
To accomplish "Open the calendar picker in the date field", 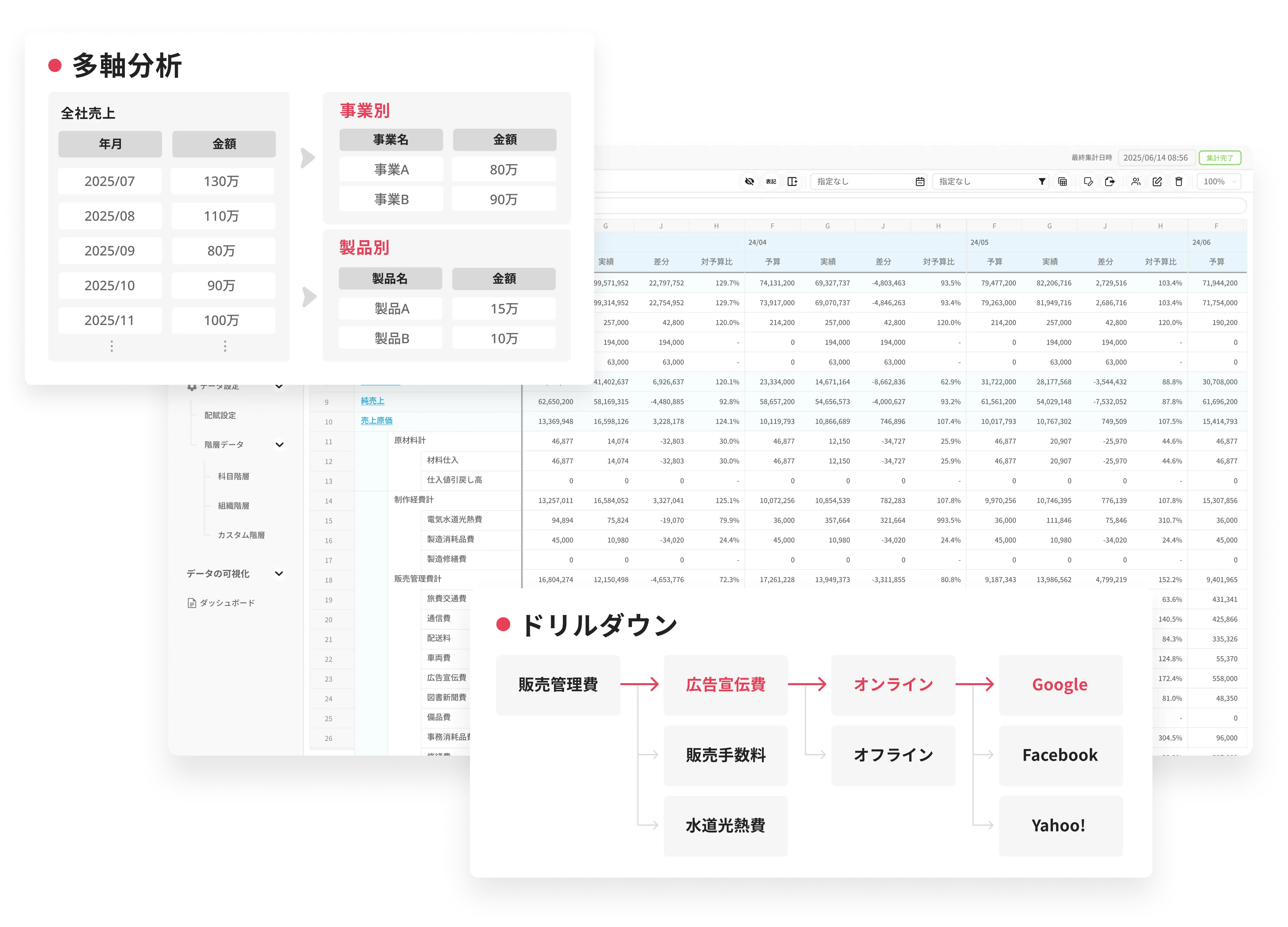I will tap(920, 182).
